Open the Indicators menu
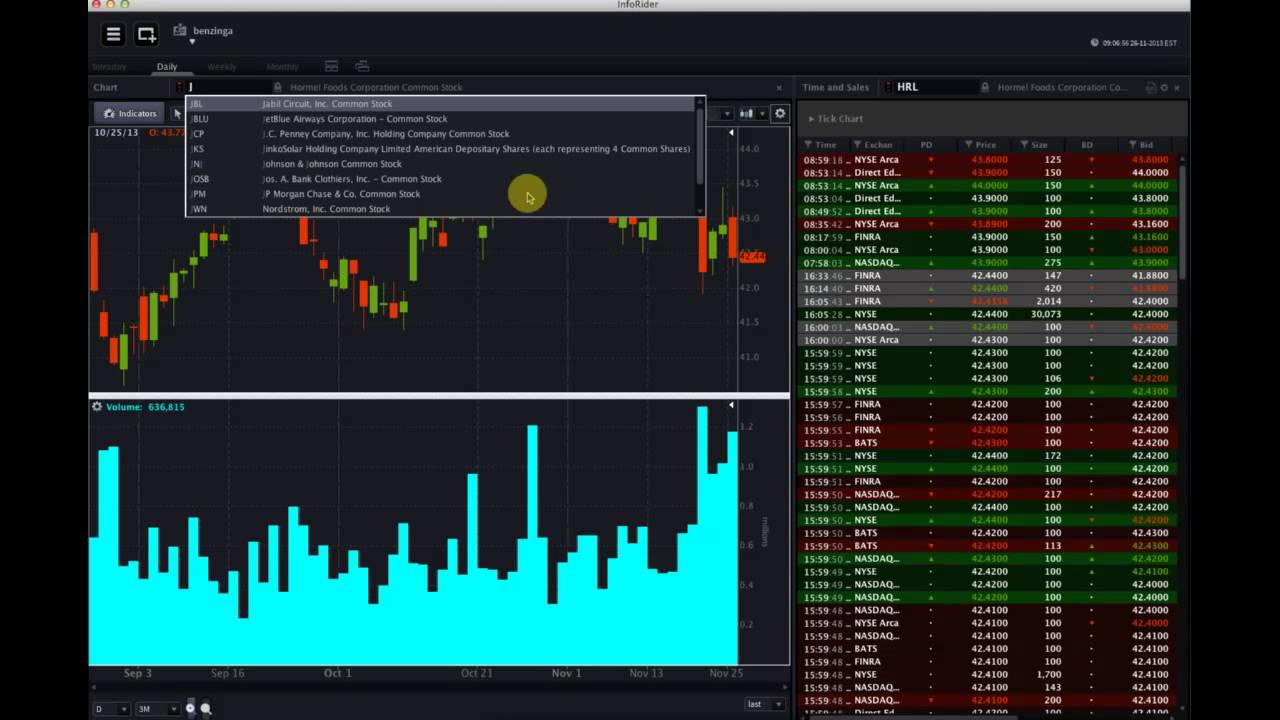 129,113
